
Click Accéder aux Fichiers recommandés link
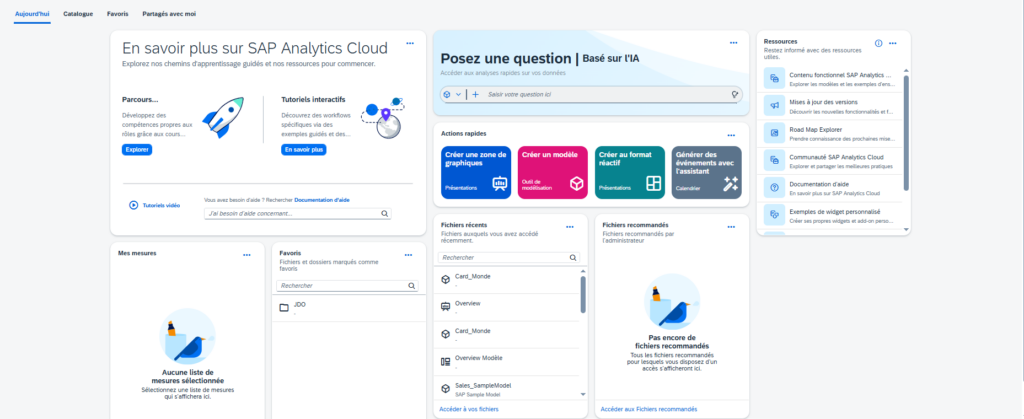coord(648,409)
